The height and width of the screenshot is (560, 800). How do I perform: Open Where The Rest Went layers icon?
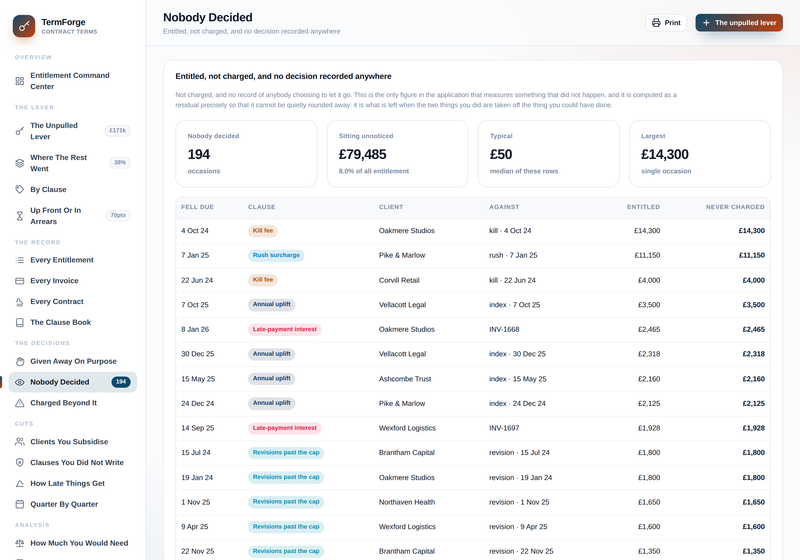click(x=19, y=163)
